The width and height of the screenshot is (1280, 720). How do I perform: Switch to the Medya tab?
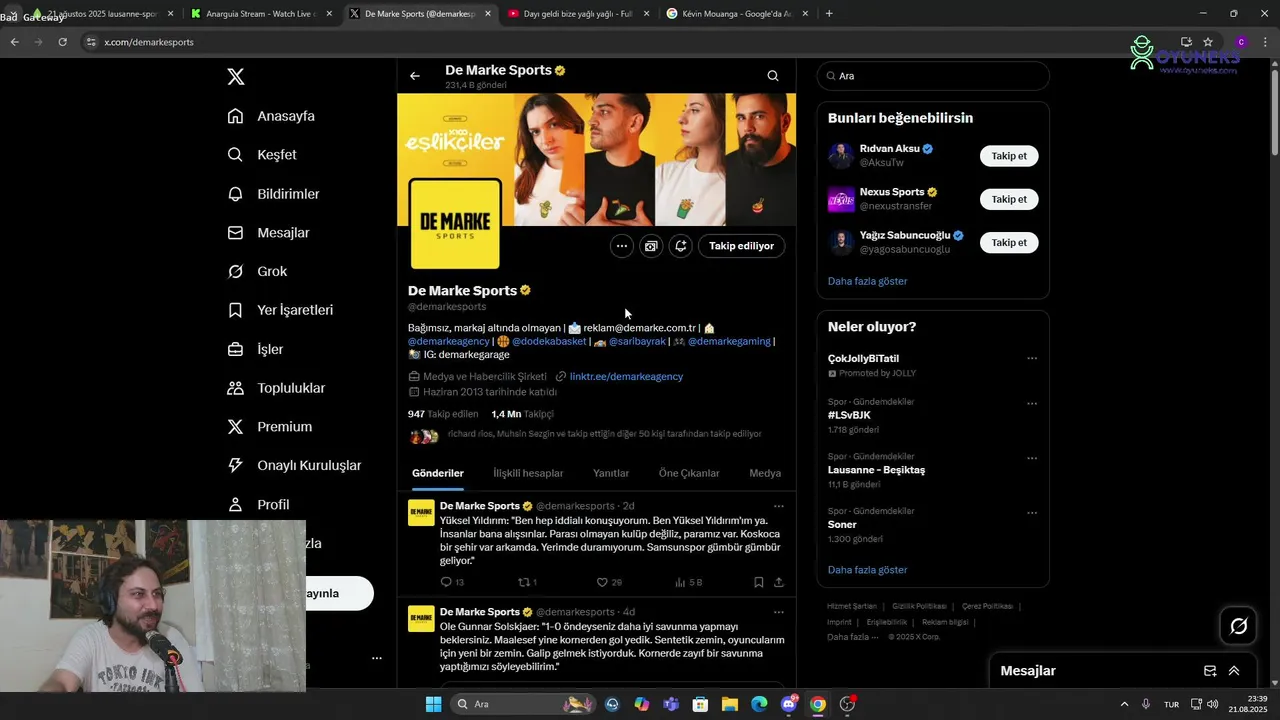coord(765,474)
